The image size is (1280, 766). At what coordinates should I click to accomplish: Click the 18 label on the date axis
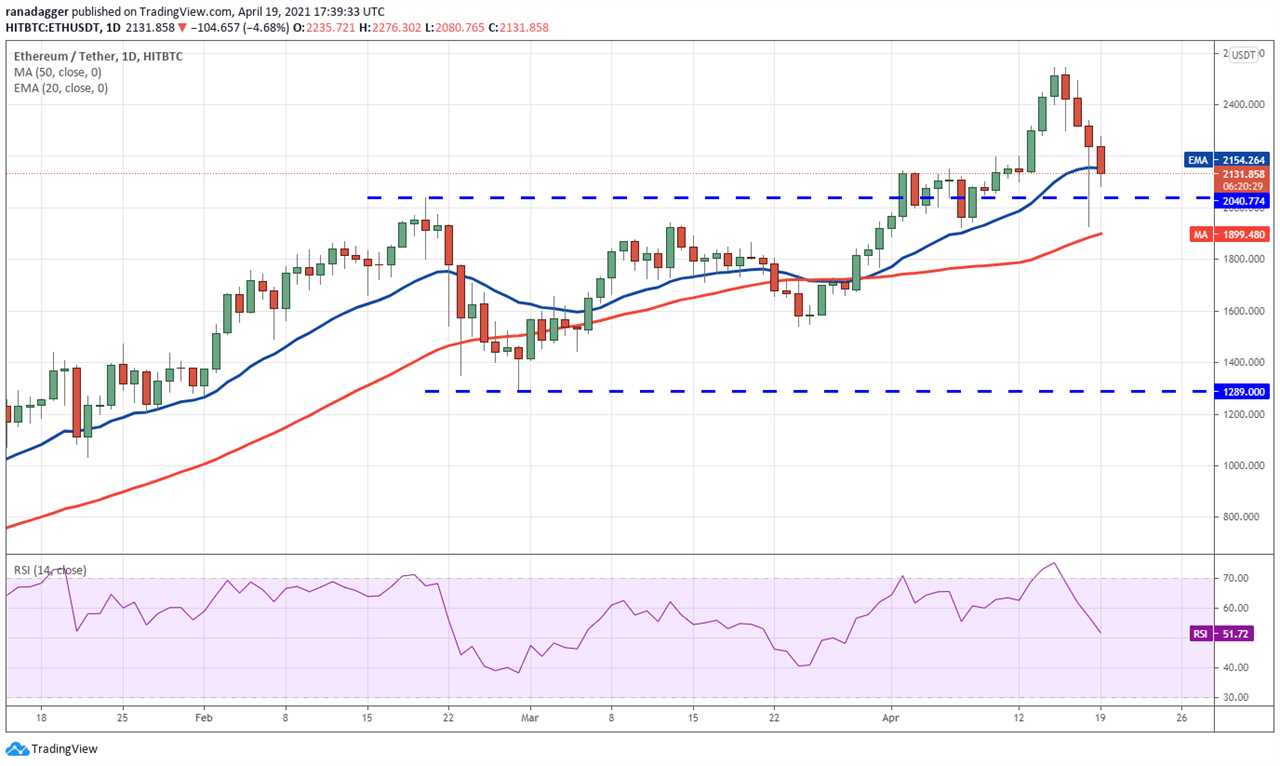pos(39,717)
